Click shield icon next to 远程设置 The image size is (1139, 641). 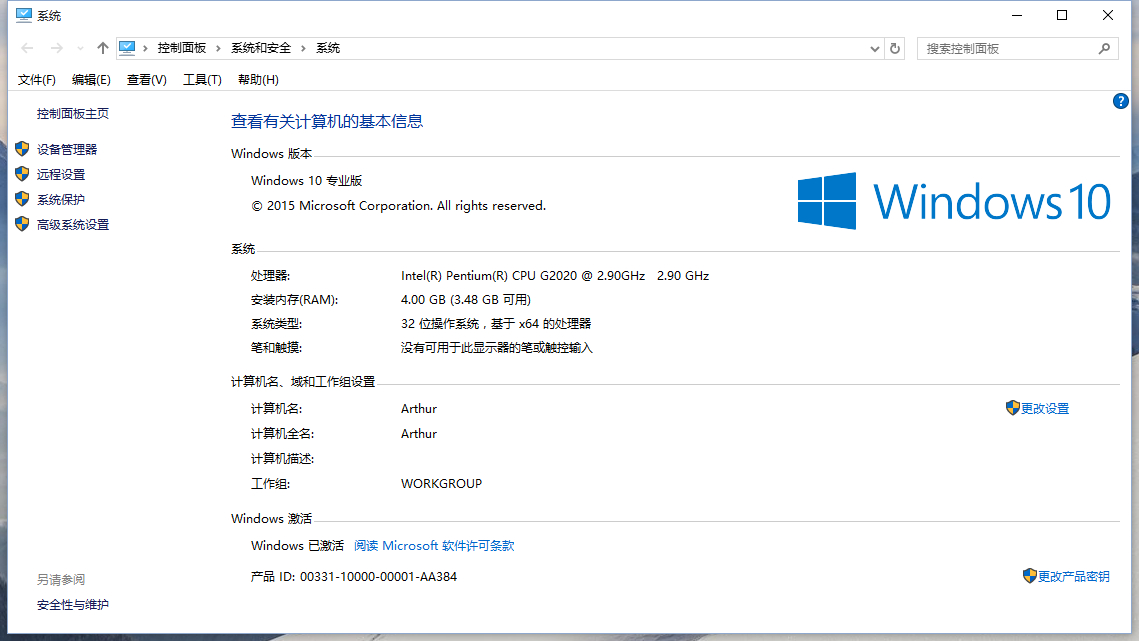(x=22, y=174)
